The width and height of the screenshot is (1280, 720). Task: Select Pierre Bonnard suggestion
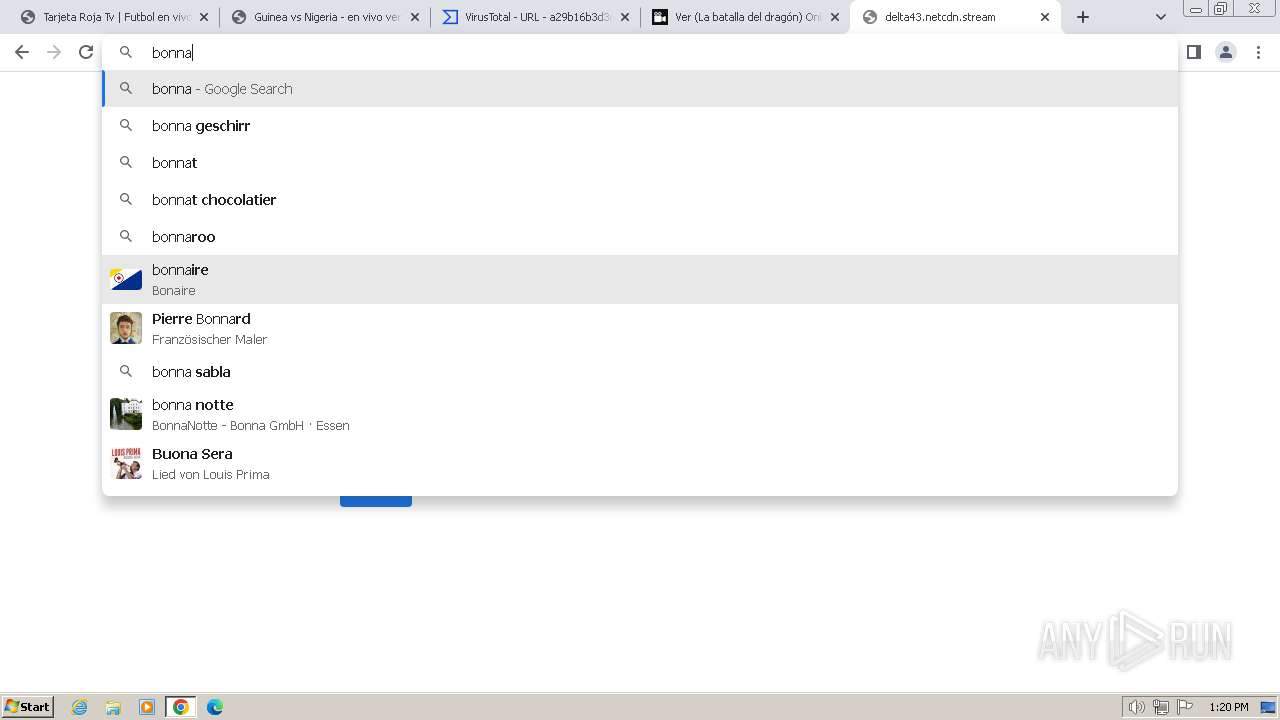(640, 329)
